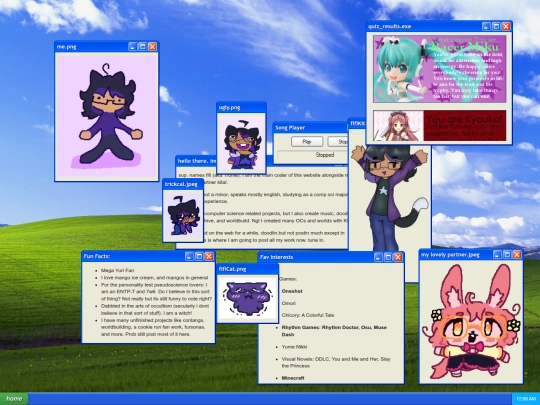Click the fifiCat.png title bar

248,269
